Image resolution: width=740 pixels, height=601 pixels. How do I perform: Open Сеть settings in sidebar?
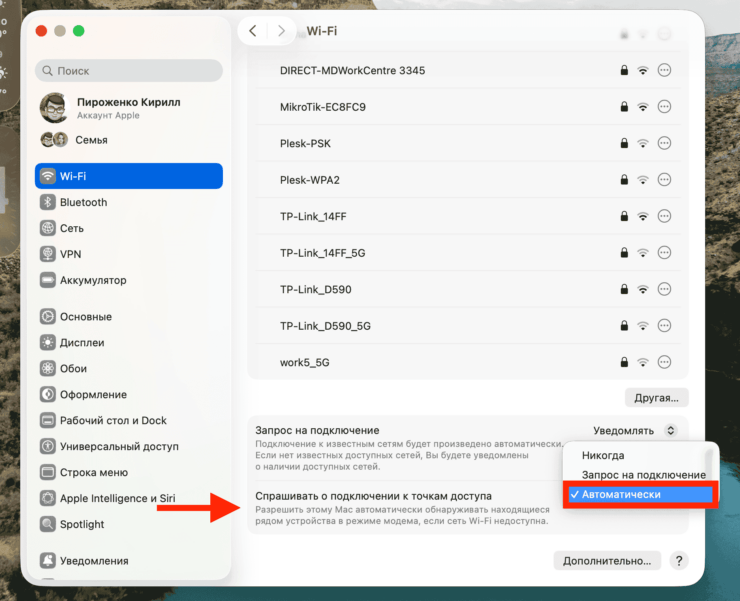[x=128, y=228]
